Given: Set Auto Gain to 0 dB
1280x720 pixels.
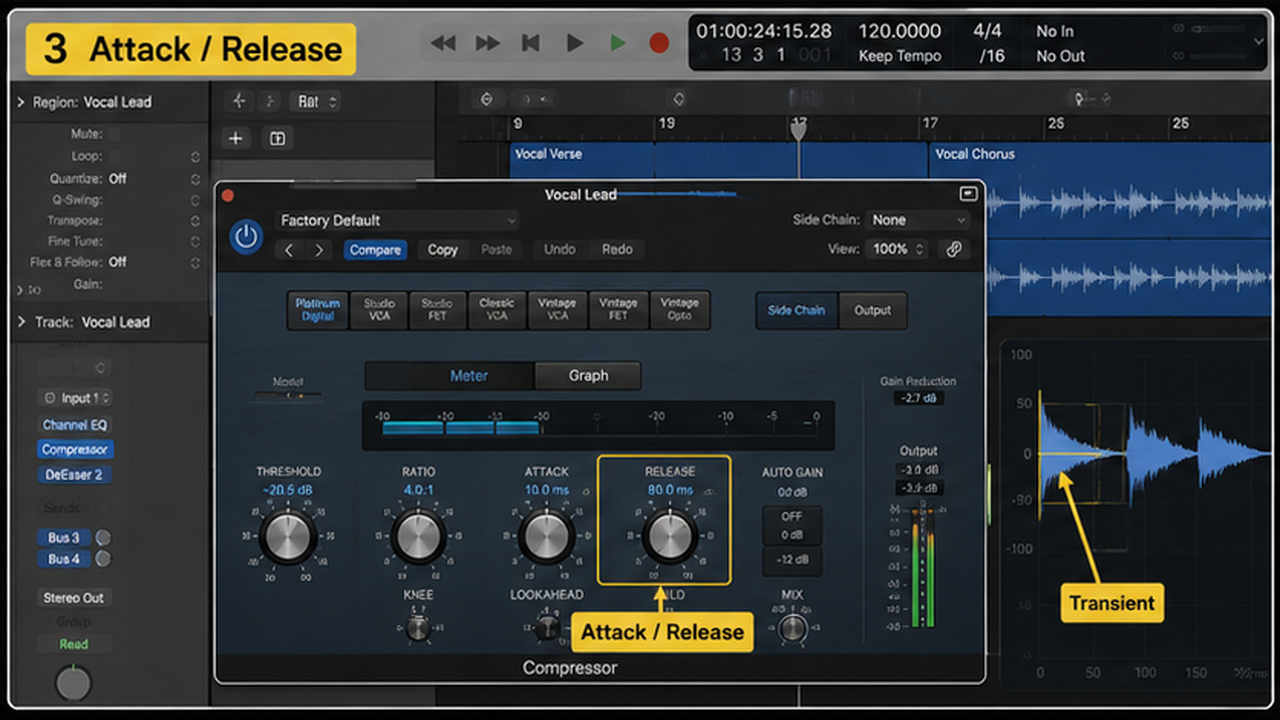Looking at the screenshot, I should 792,536.
